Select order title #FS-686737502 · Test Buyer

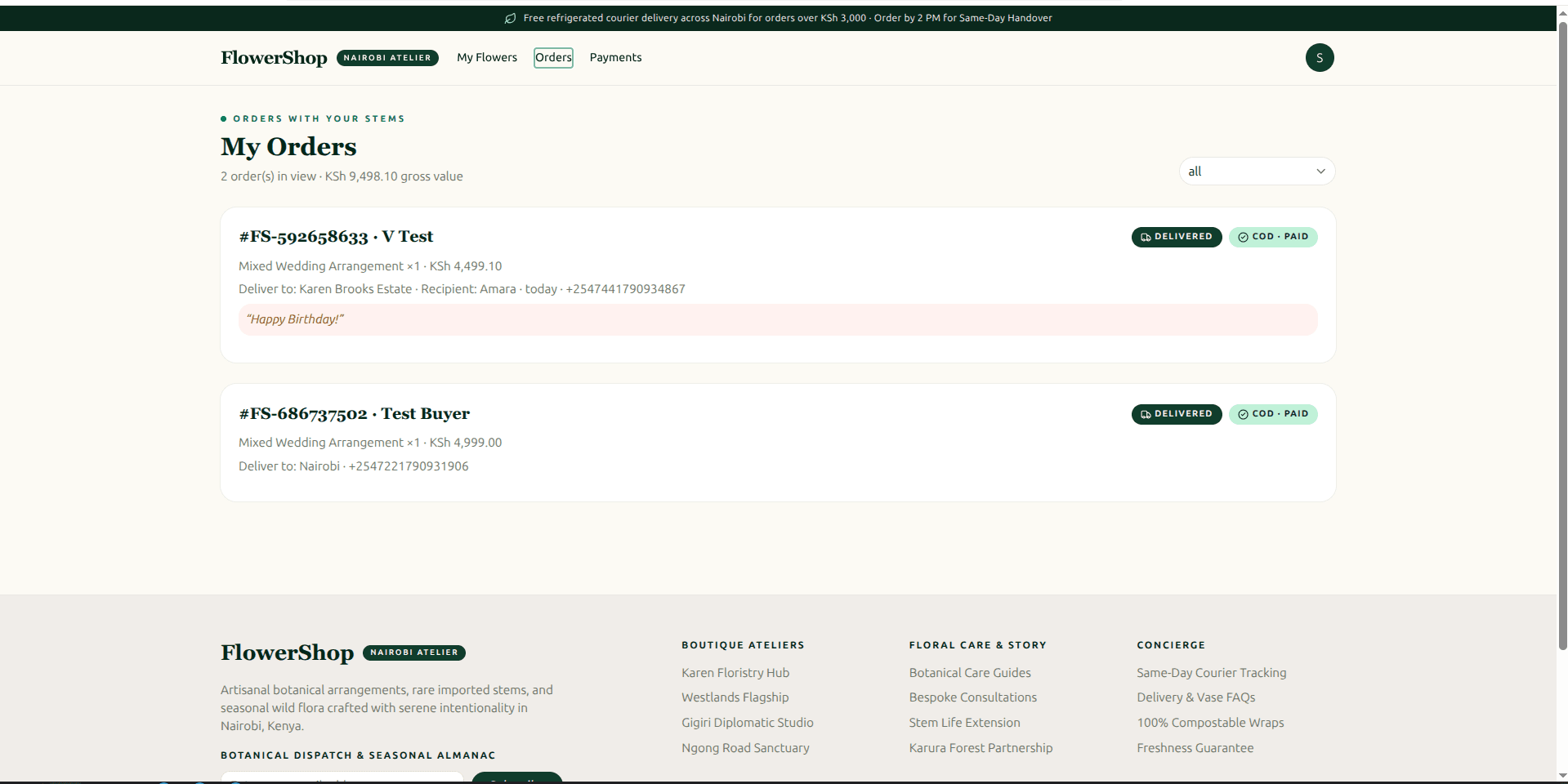[354, 414]
